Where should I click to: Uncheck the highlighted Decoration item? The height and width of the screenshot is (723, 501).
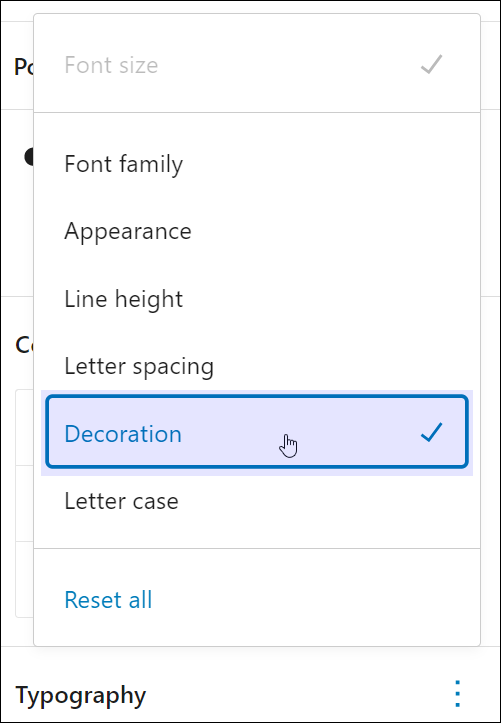(x=257, y=433)
